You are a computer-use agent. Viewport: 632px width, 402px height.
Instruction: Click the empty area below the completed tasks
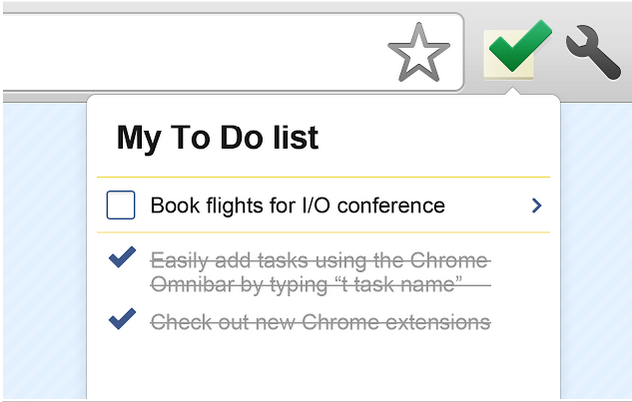point(320,368)
